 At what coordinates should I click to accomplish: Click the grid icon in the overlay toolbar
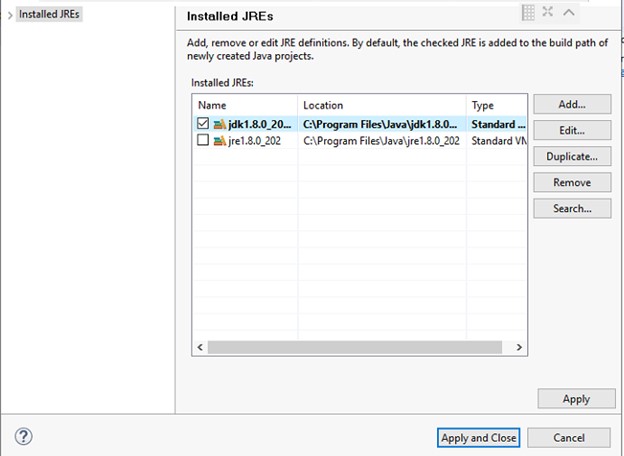528,12
